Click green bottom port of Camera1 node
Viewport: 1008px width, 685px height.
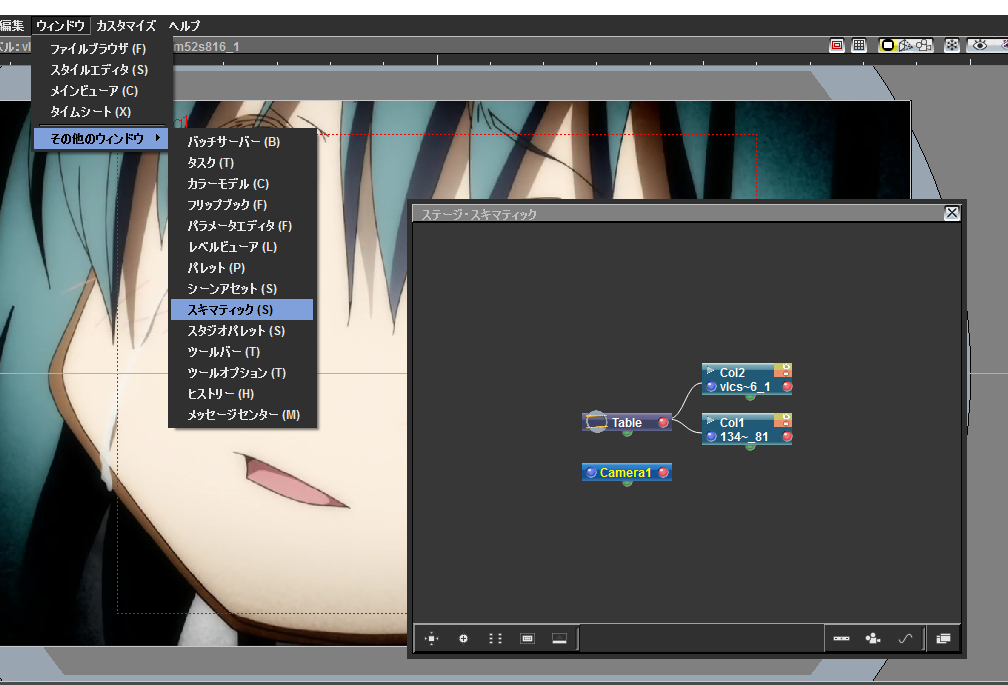627,483
